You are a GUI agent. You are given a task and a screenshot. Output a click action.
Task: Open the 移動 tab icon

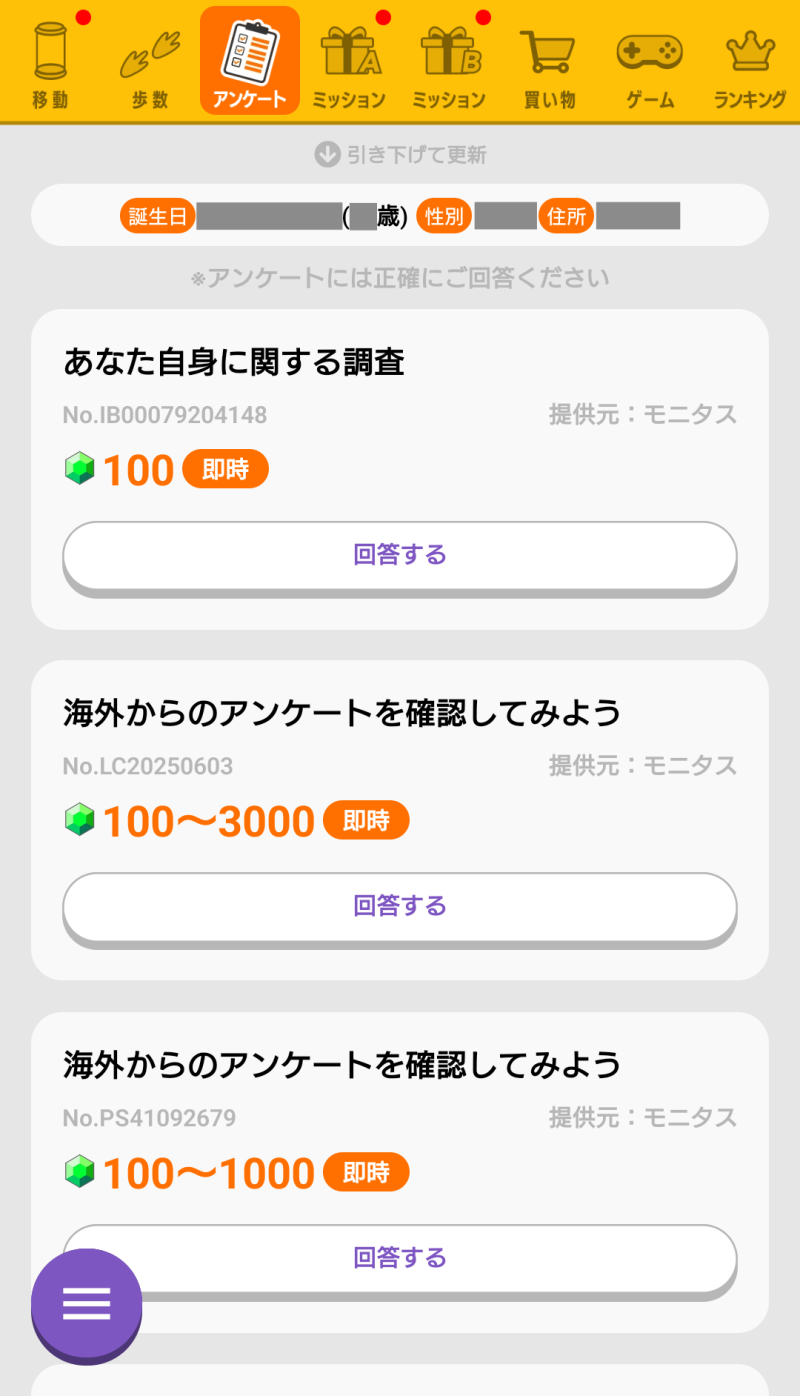[x=49, y=60]
